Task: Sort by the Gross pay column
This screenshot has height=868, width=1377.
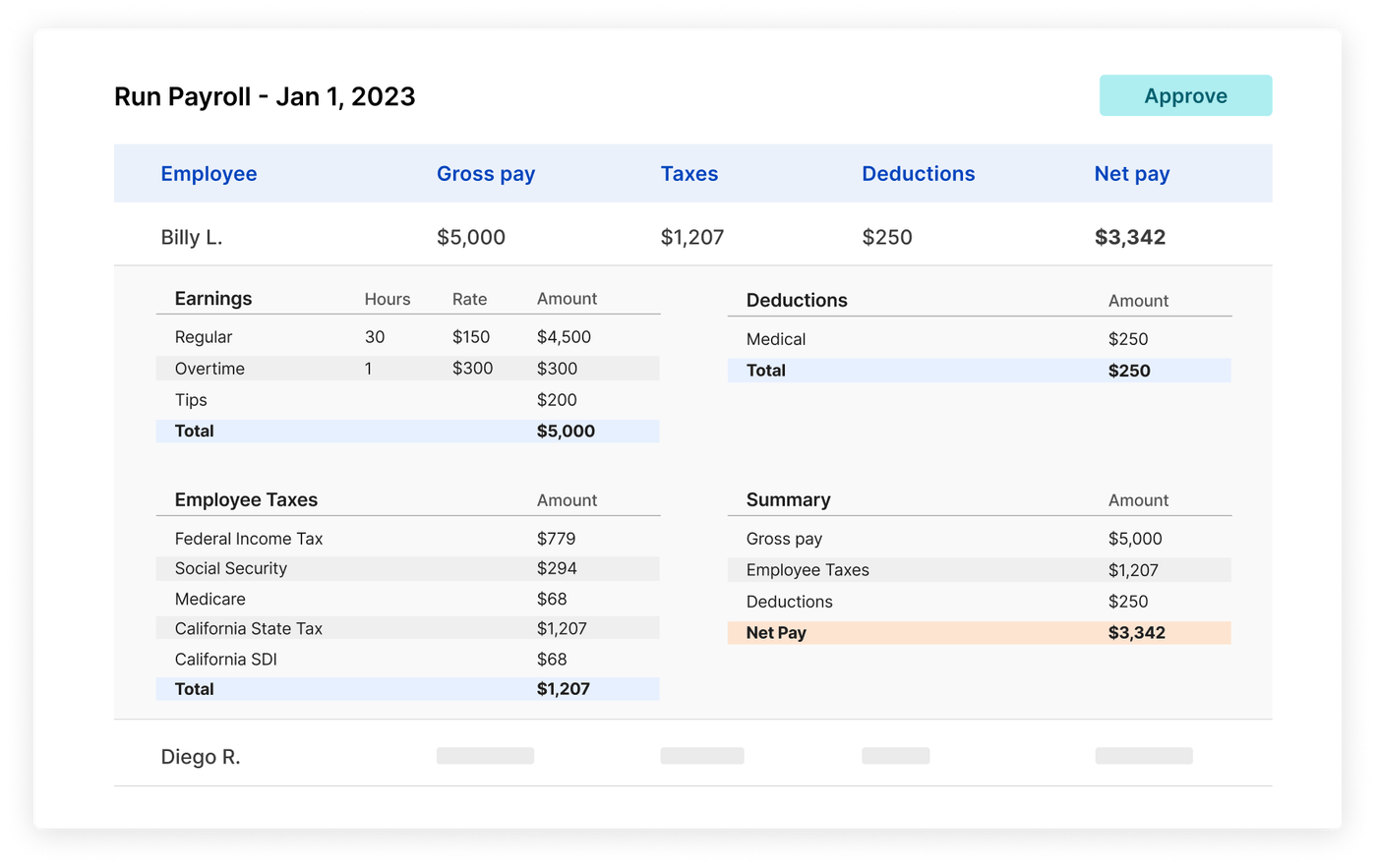Action: (x=486, y=173)
